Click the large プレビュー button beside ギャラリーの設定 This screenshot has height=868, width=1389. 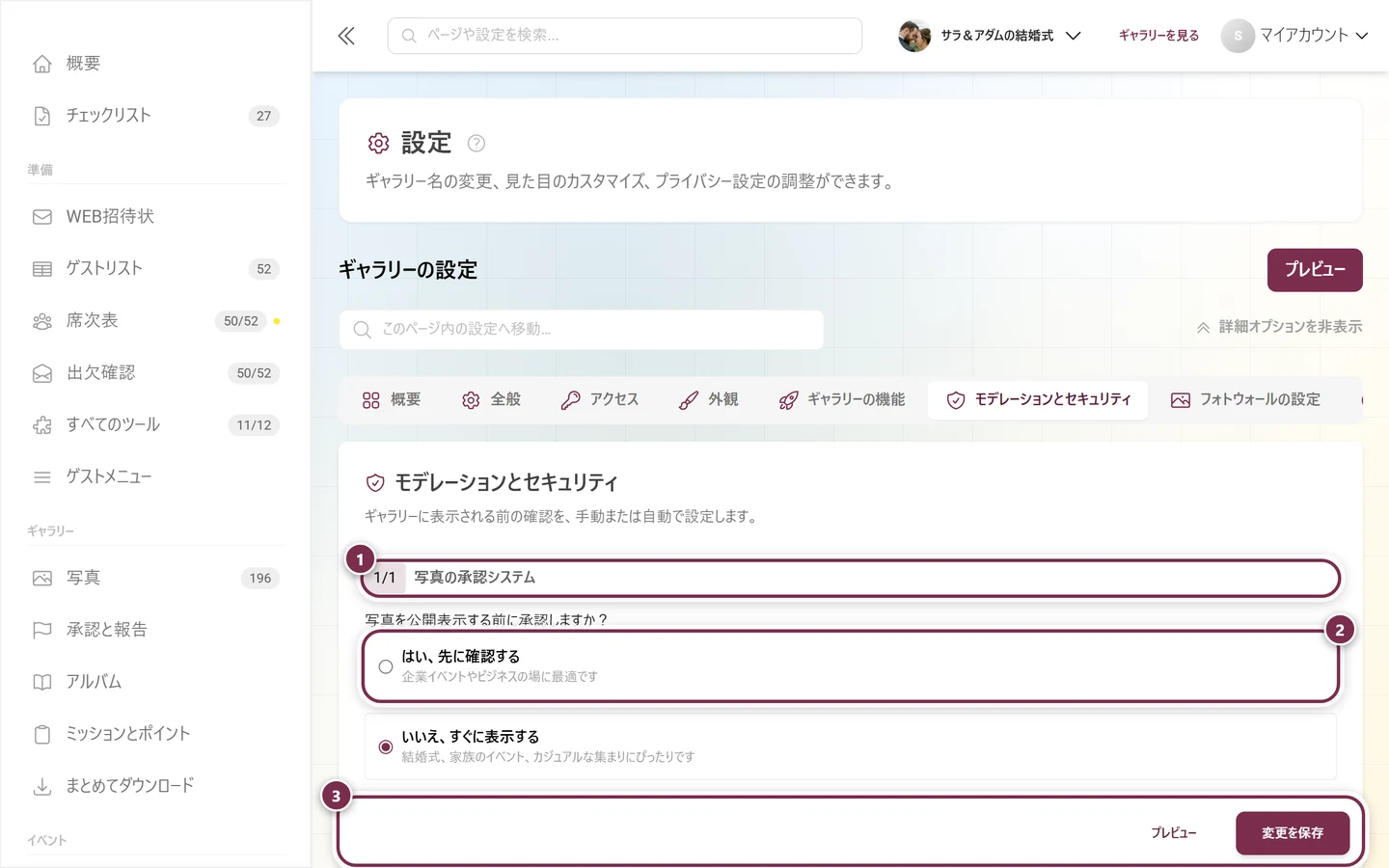[x=1315, y=270]
